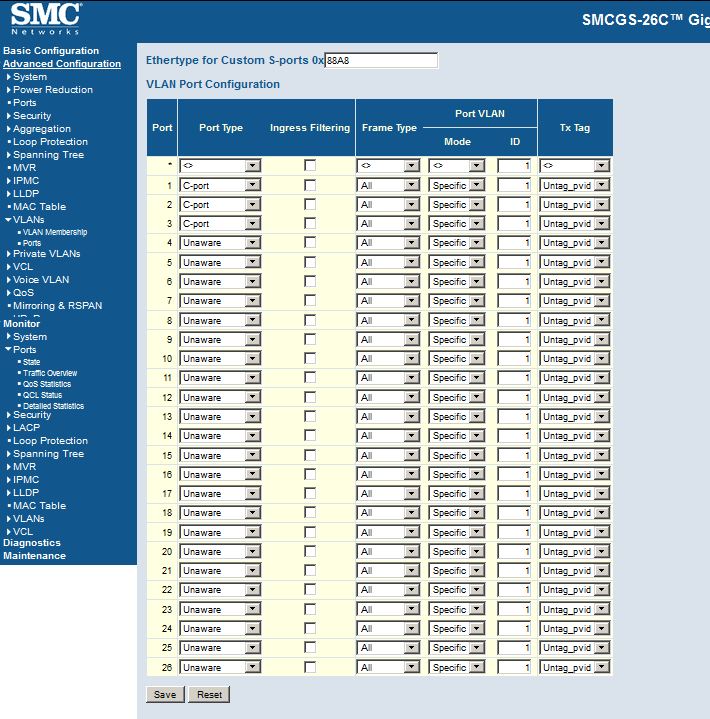Expand the Spanning Tree section under Advanced Configuration
The height and width of the screenshot is (719, 710).
[9, 155]
